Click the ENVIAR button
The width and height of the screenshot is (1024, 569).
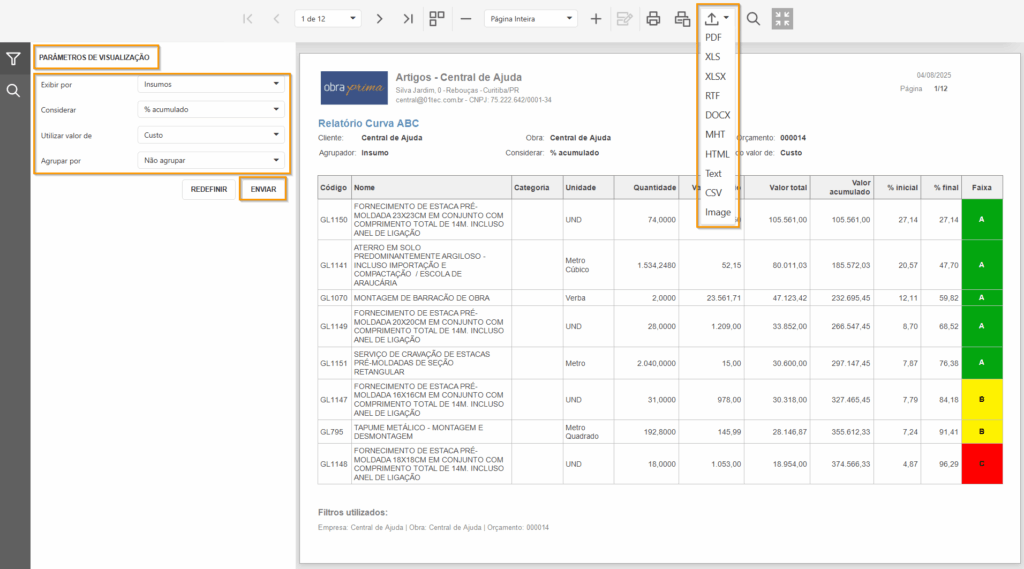263,189
